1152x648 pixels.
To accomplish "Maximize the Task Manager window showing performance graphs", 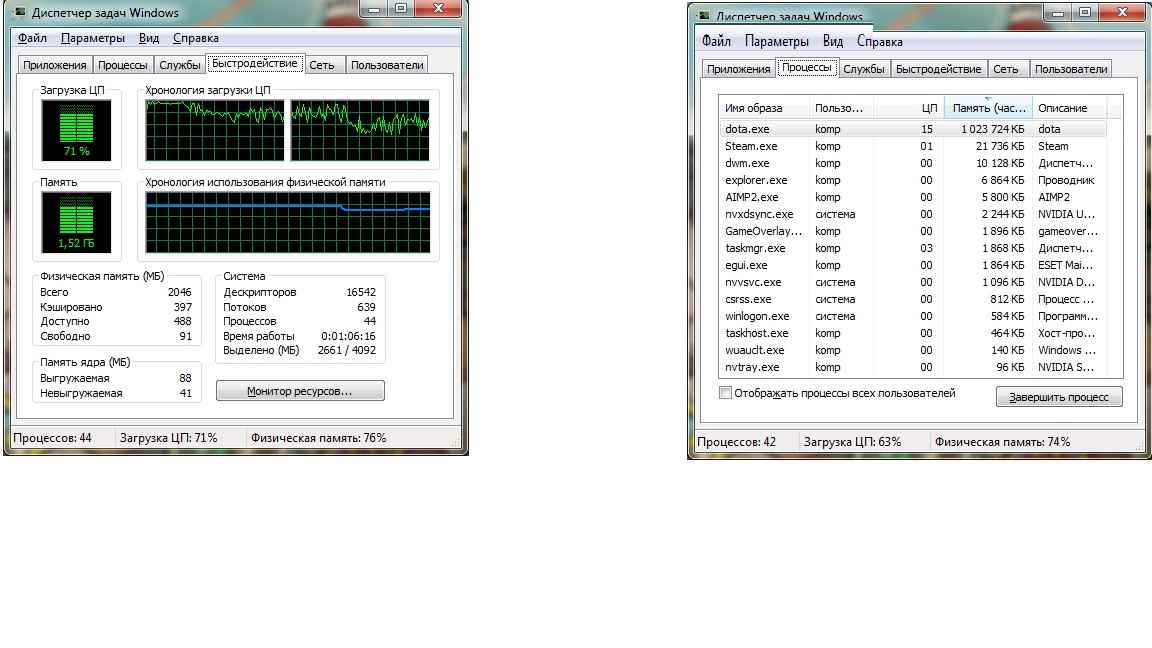I will click(402, 9).
